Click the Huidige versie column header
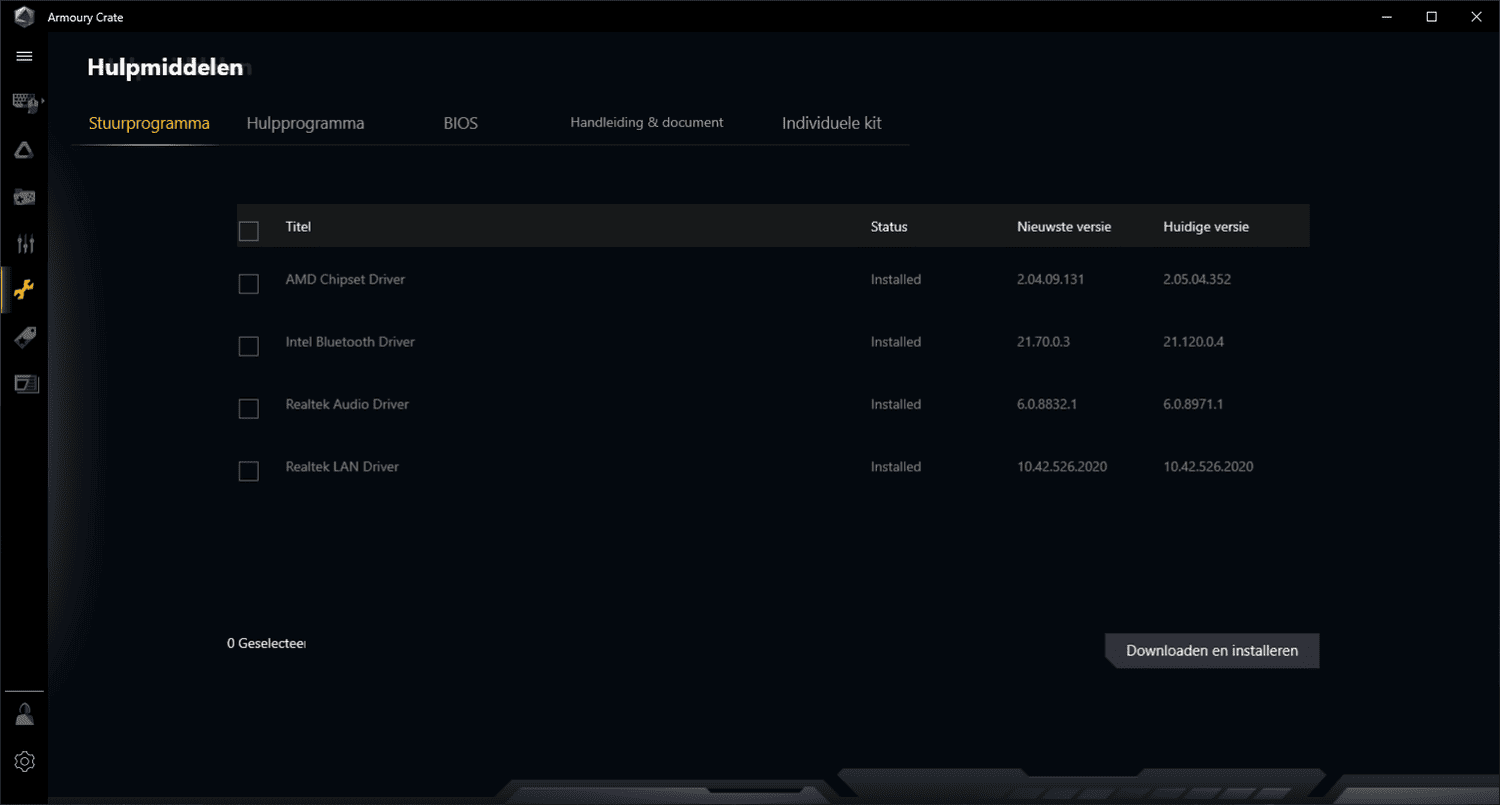The height and width of the screenshot is (805, 1500). pos(1206,227)
